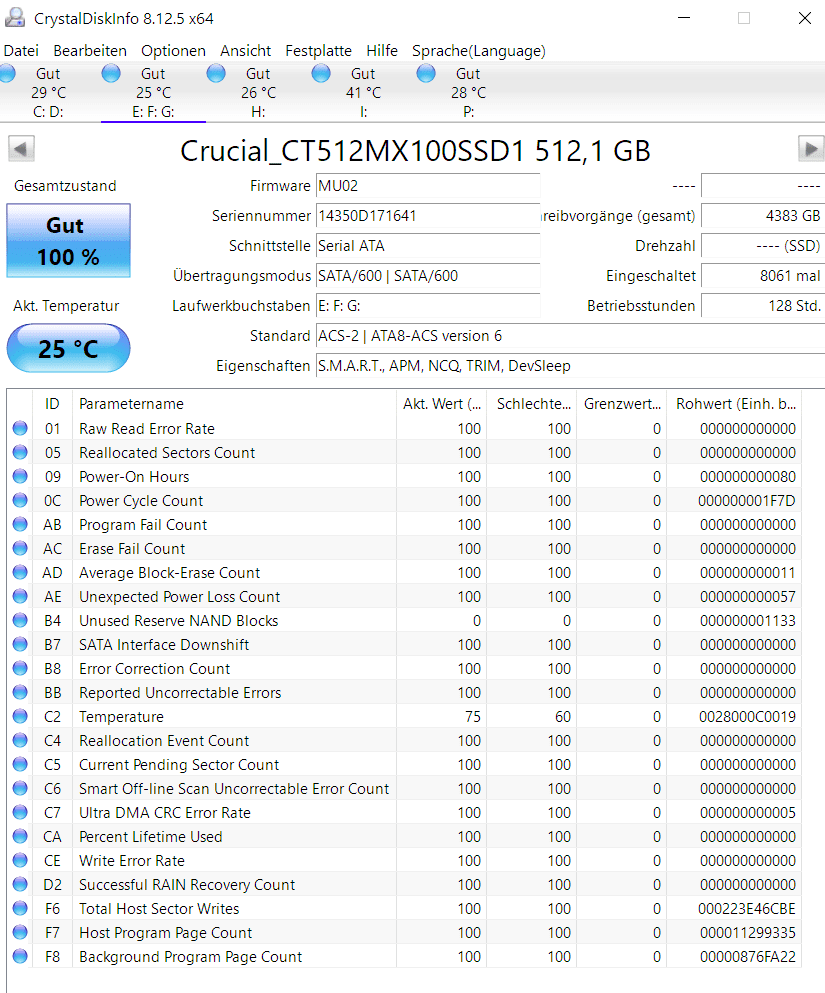Click status icon of Program Fail Count
825x993 pixels.
click(20, 524)
